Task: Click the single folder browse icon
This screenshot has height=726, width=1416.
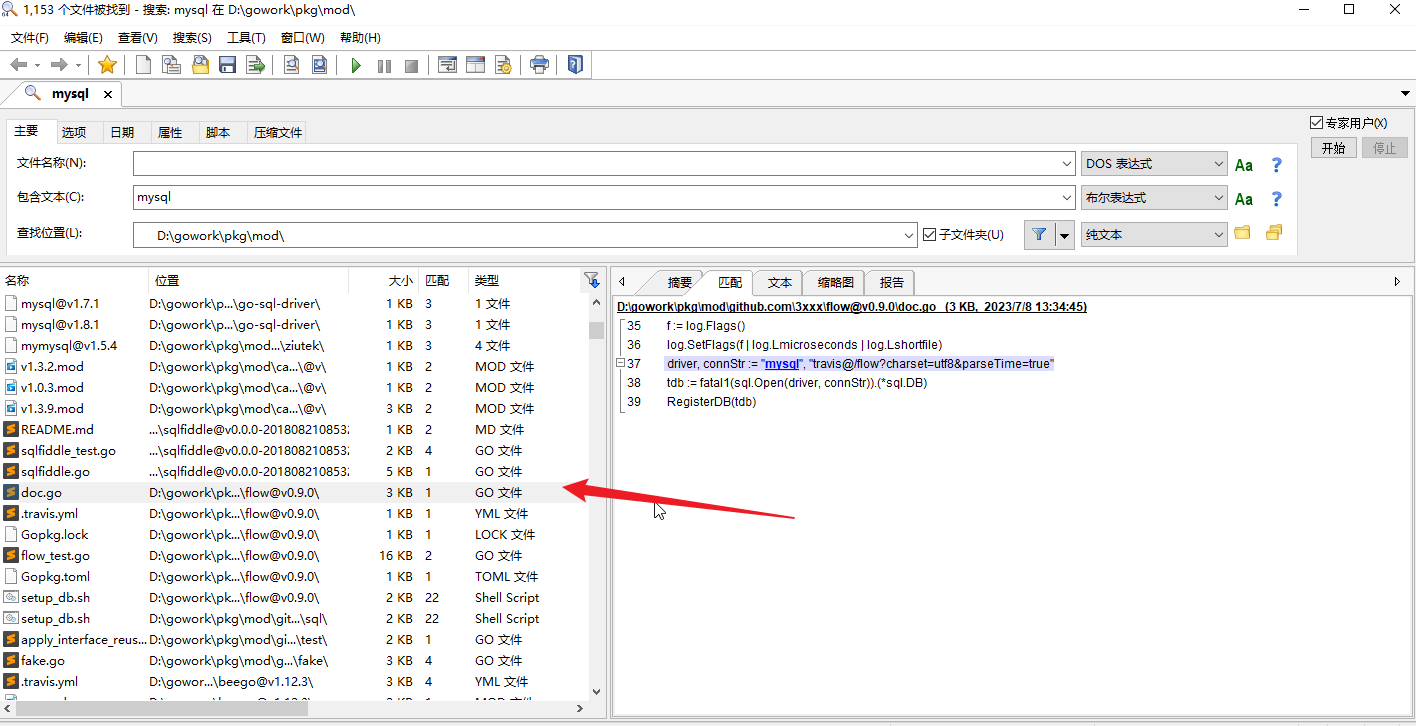Action: point(1242,233)
